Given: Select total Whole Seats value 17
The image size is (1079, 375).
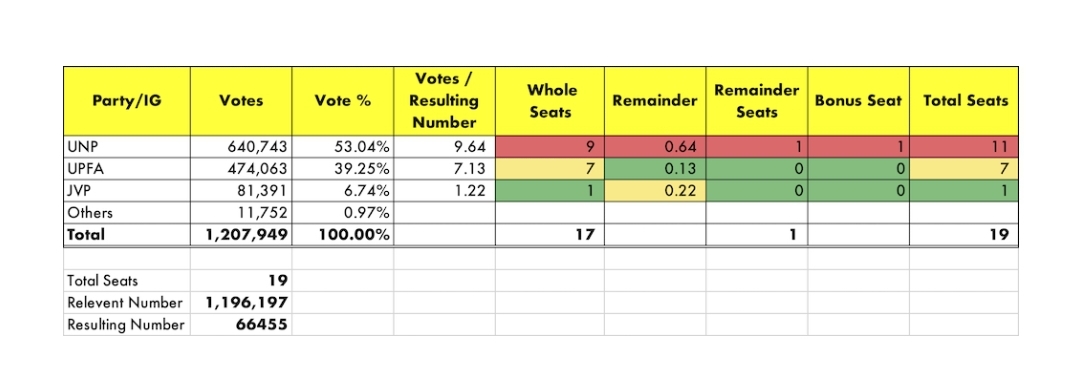Looking at the screenshot, I should pos(550,235).
